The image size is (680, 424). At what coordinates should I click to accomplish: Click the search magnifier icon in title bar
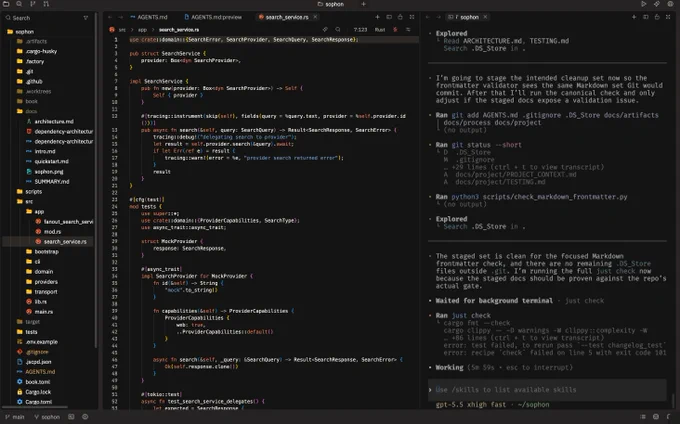click(19, 4)
